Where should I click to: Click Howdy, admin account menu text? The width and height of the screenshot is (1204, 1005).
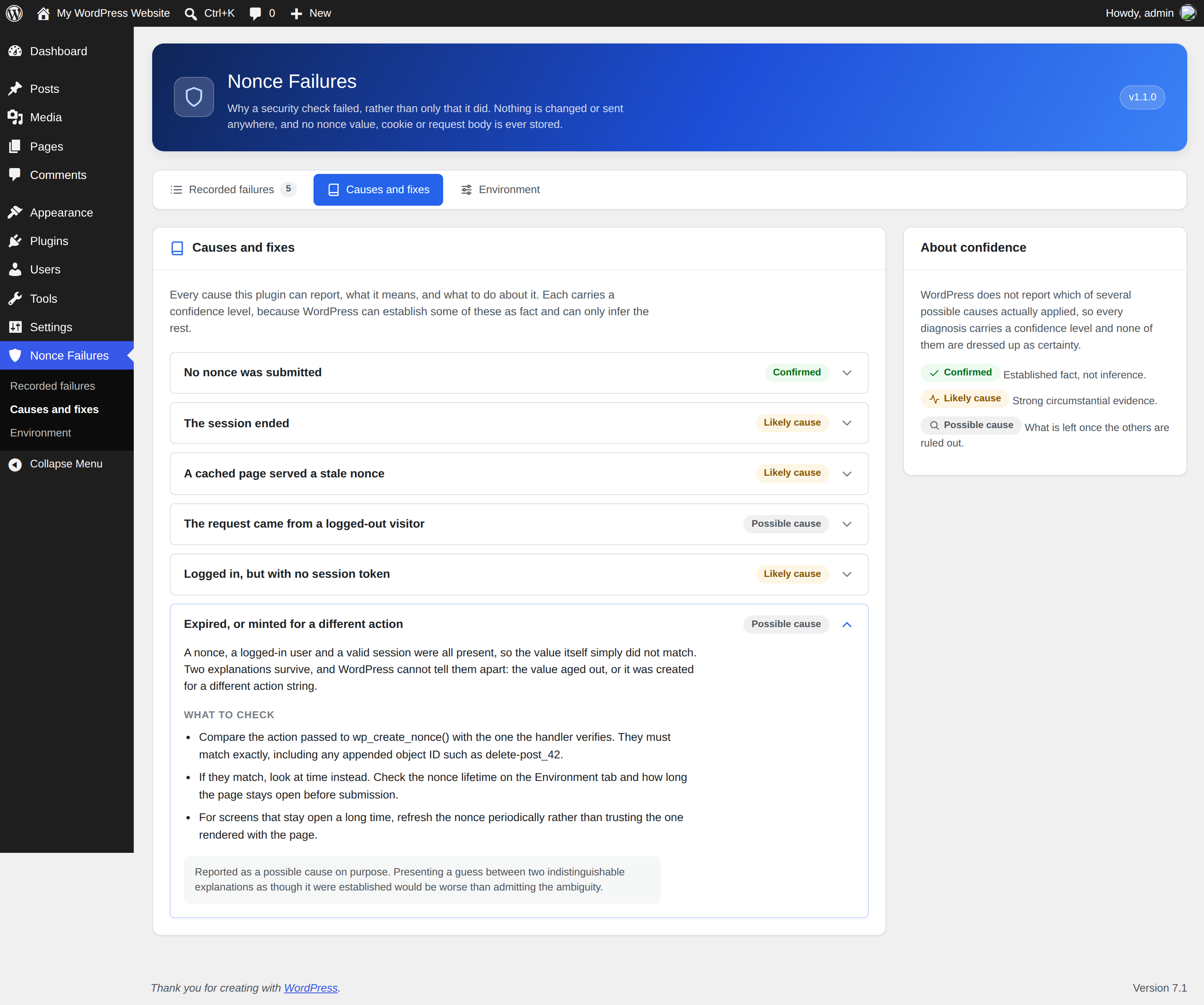(x=1139, y=13)
